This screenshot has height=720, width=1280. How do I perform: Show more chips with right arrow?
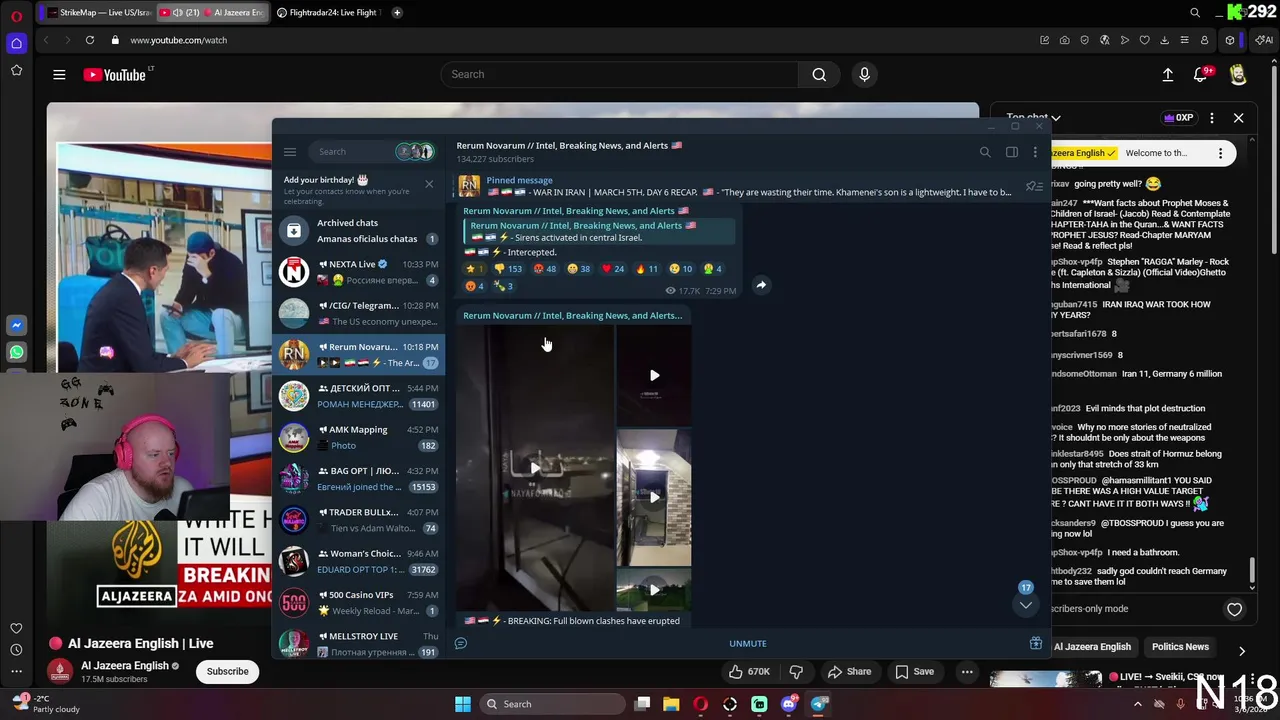[x=1242, y=651]
